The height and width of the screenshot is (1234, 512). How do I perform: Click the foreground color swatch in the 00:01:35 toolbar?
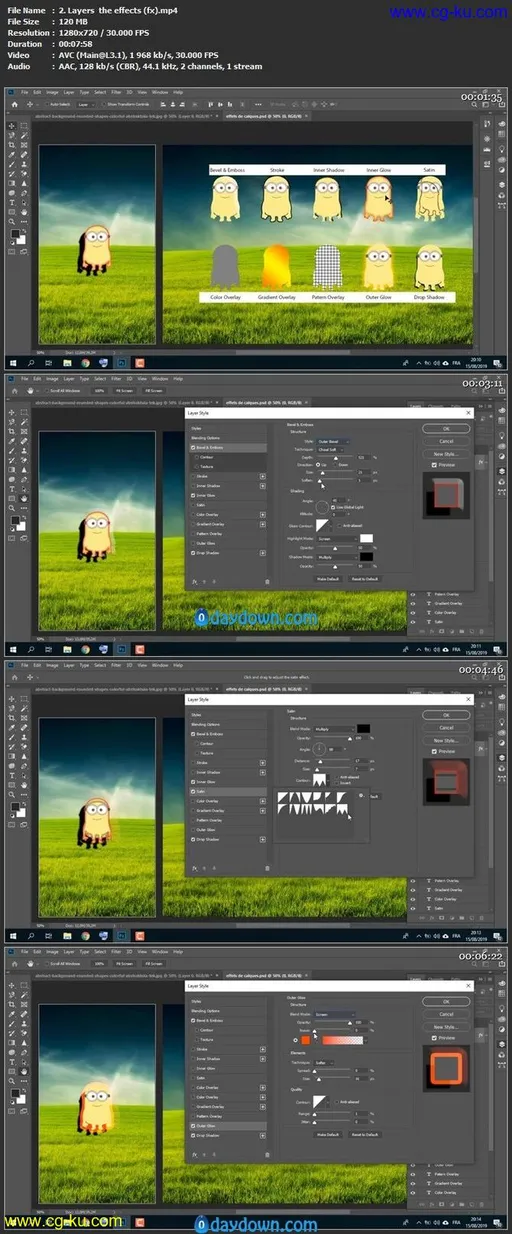[x=16, y=235]
